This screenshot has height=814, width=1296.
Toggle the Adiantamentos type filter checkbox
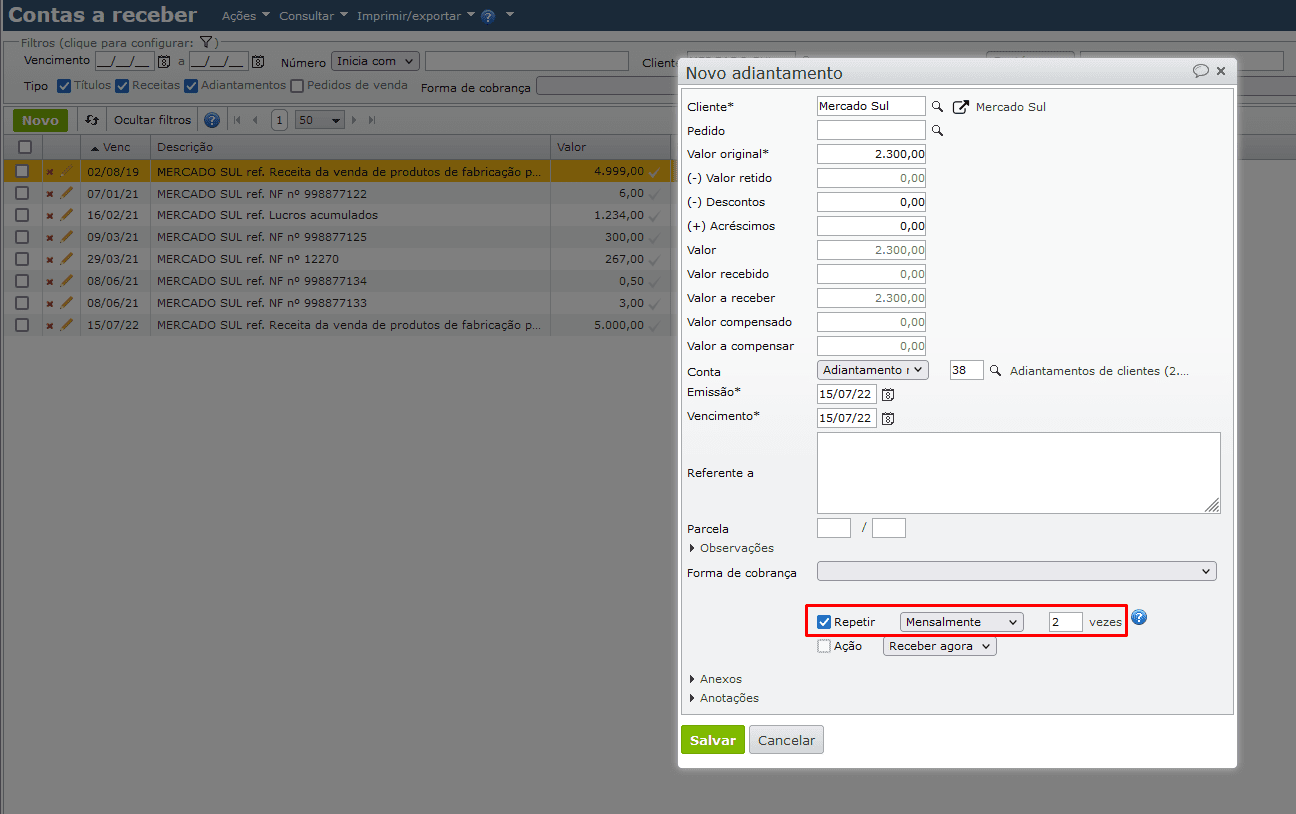191,86
